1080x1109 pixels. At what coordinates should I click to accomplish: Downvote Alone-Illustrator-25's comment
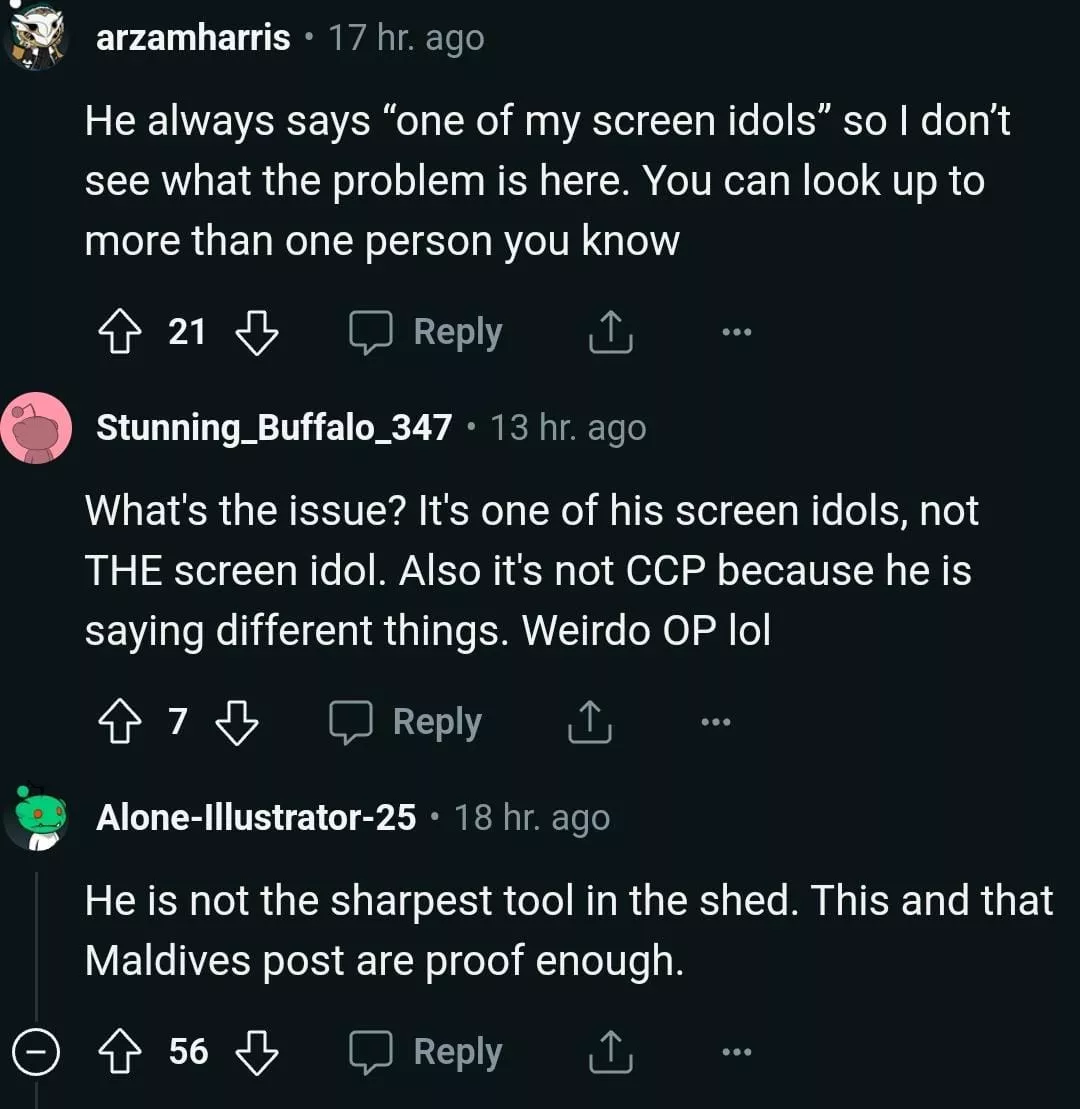256,1052
